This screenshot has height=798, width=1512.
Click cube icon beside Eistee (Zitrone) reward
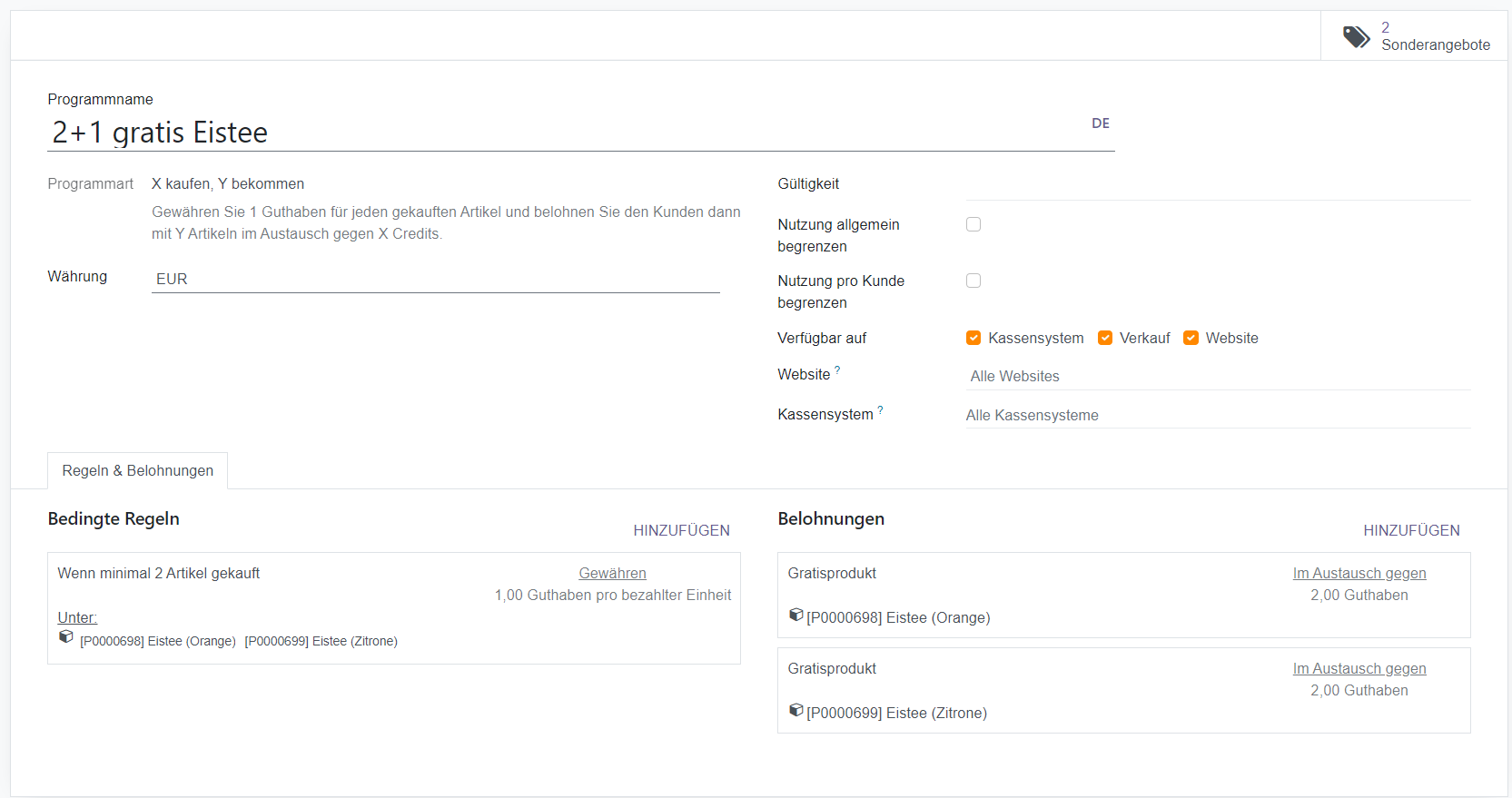796,711
